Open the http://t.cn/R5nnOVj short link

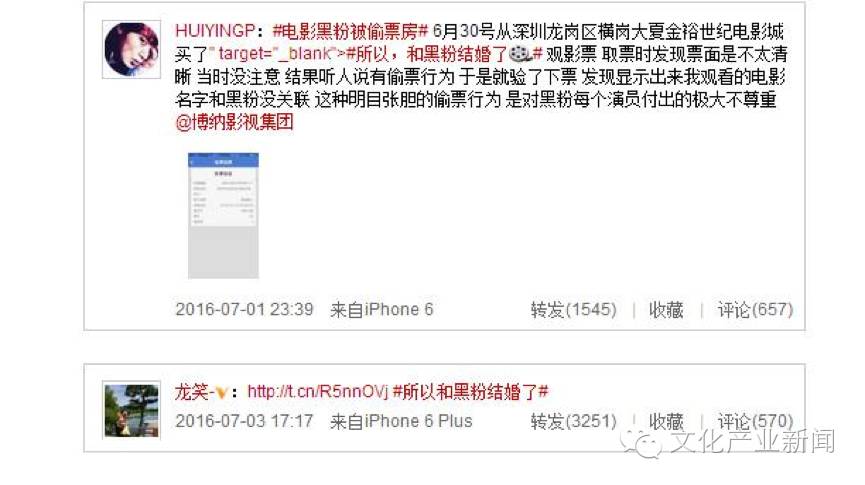pos(318,392)
